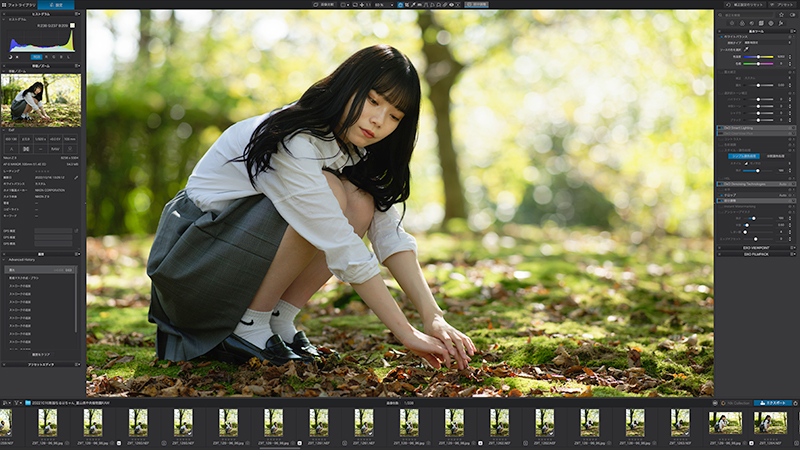Click the navigator preview thumbnail
This screenshot has width=800, height=450.
(x=41, y=101)
